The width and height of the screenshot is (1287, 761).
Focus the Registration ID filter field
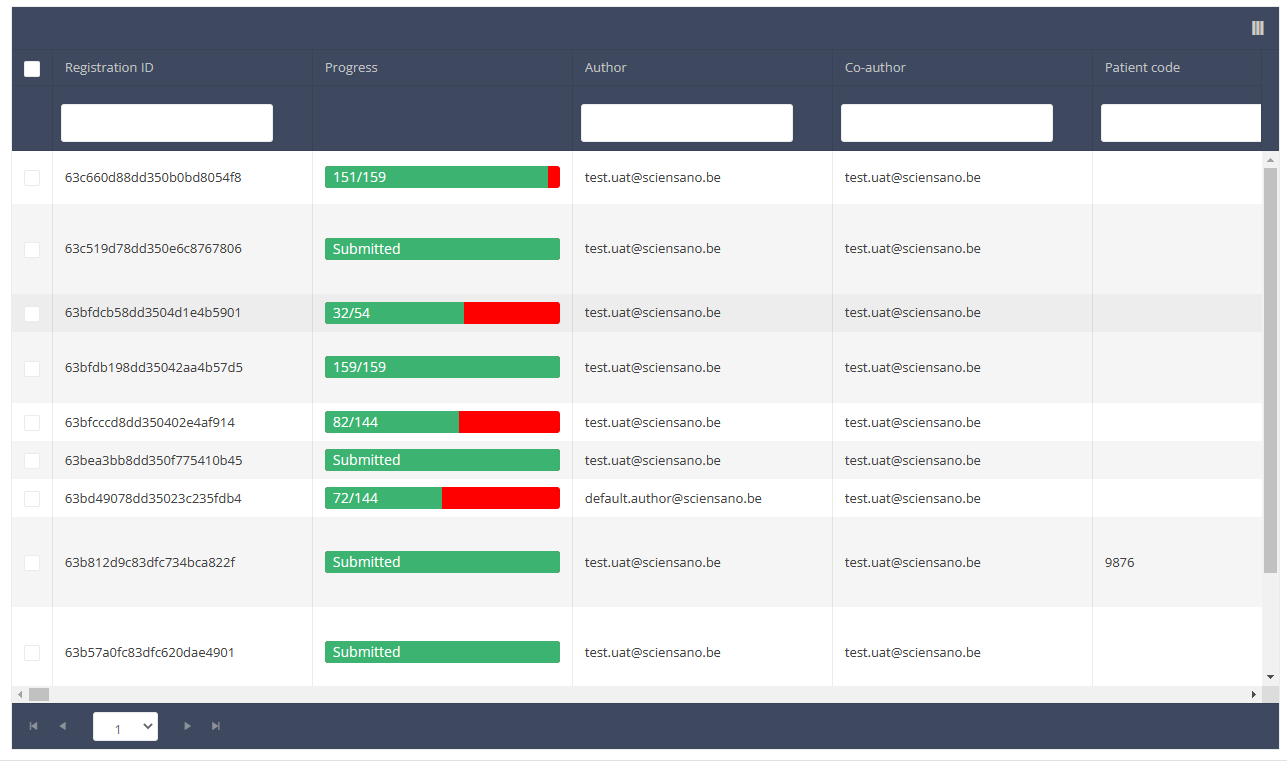[167, 123]
